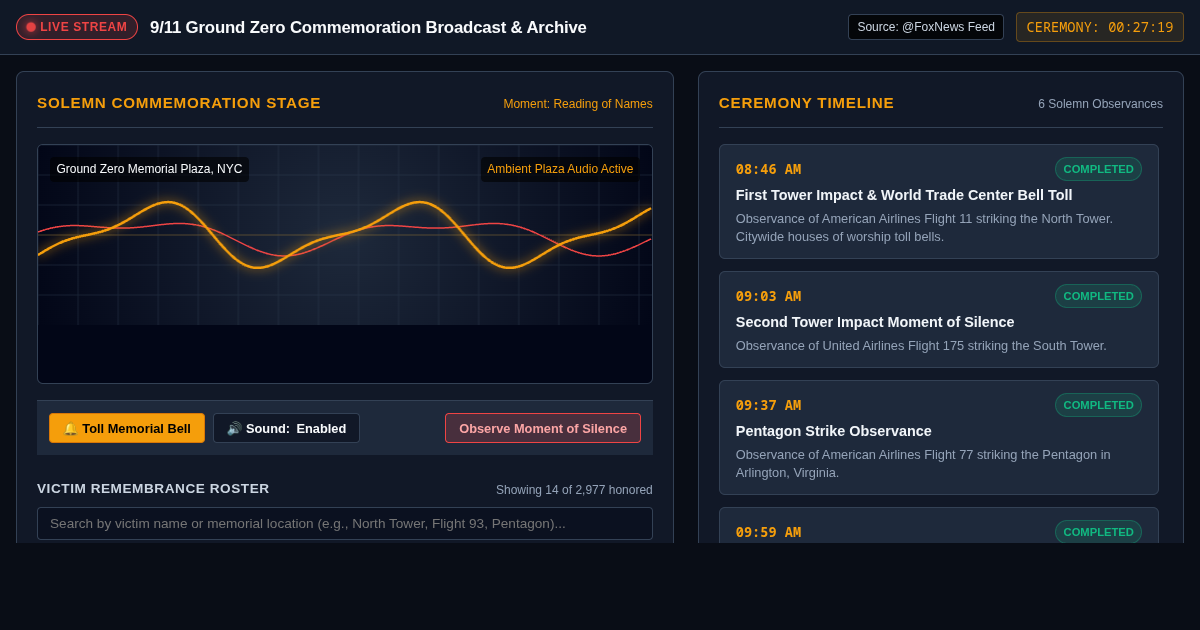Image resolution: width=1200 pixels, height=630 pixels.
Task: Select the 08:46 AM First Tower Impact card
Action: click(x=939, y=202)
